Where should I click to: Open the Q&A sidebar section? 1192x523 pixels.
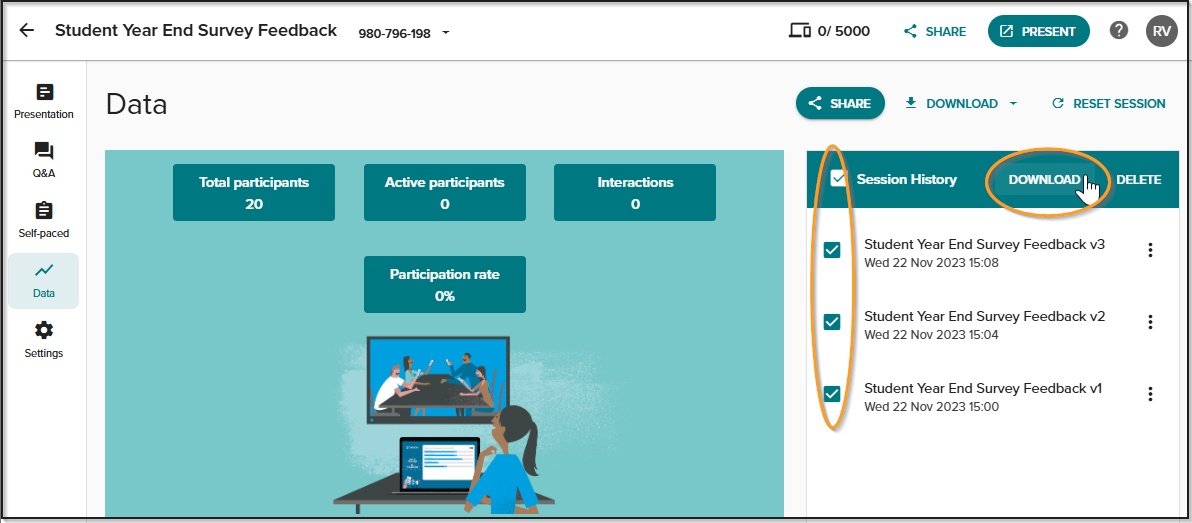[x=44, y=160]
